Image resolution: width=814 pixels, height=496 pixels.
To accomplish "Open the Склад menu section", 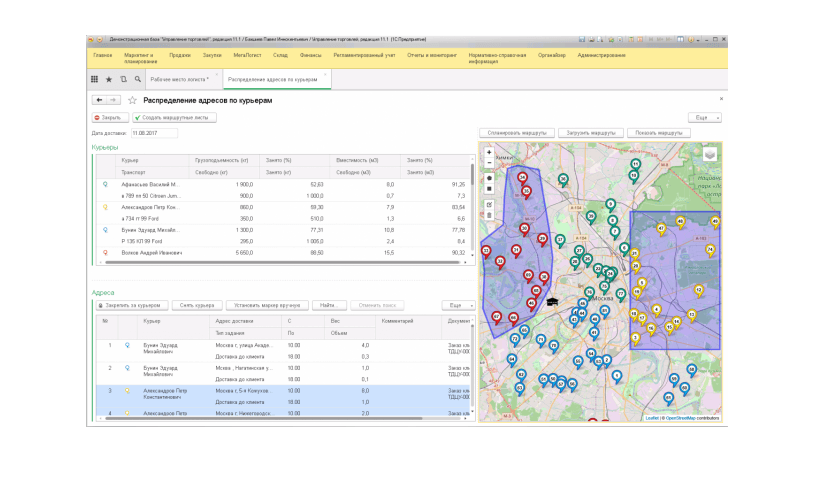I will pyautogui.click(x=280, y=55).
